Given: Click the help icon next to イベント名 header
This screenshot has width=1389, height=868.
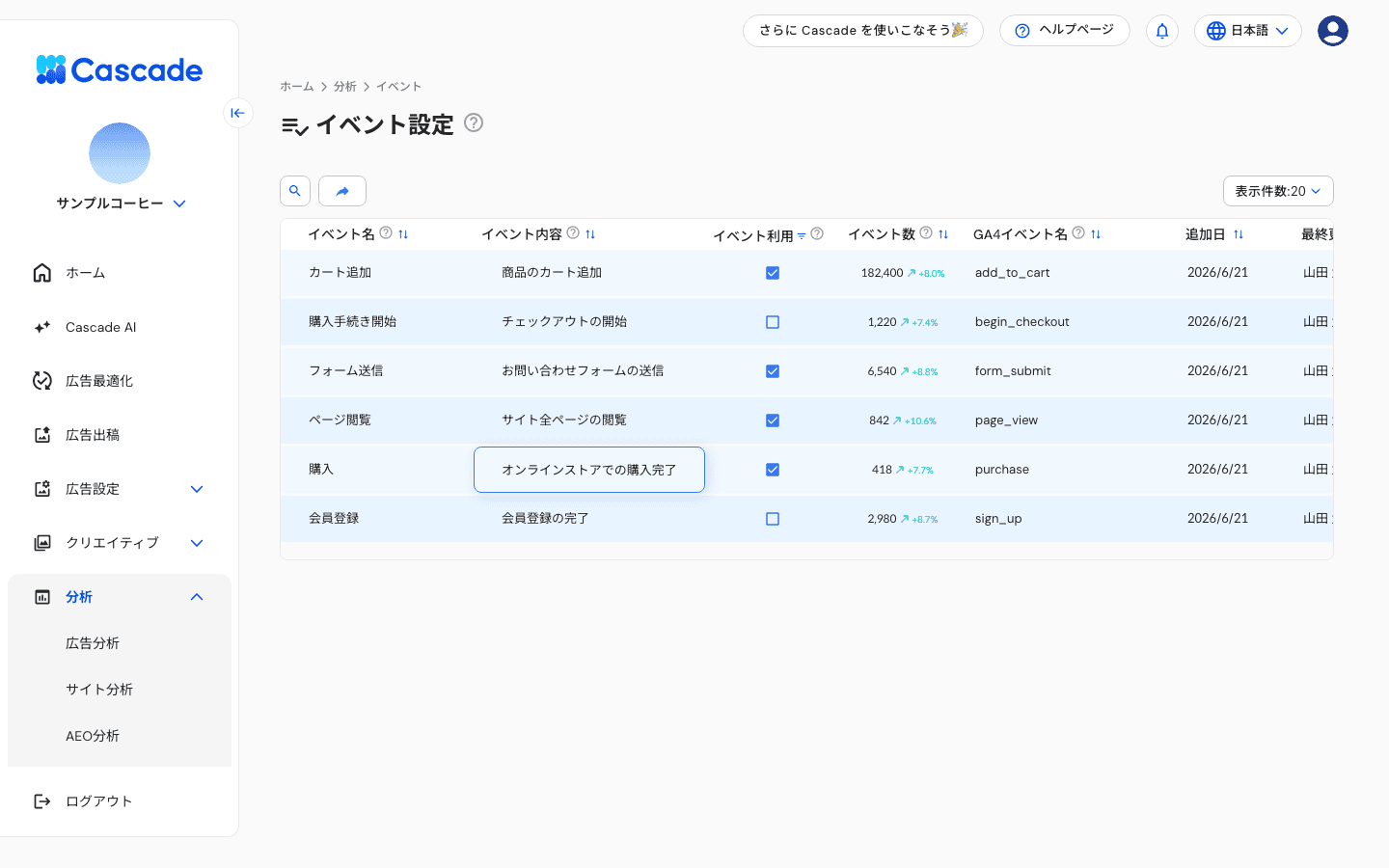Looking at the screenshot, I should tap(386, 232).
